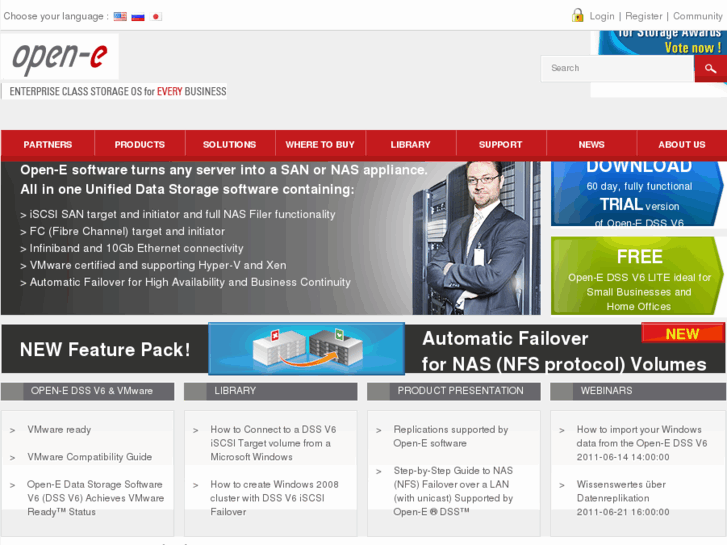Click the padlock icon beside Login
Screen dimensions: 727x545
click(577, 15)
